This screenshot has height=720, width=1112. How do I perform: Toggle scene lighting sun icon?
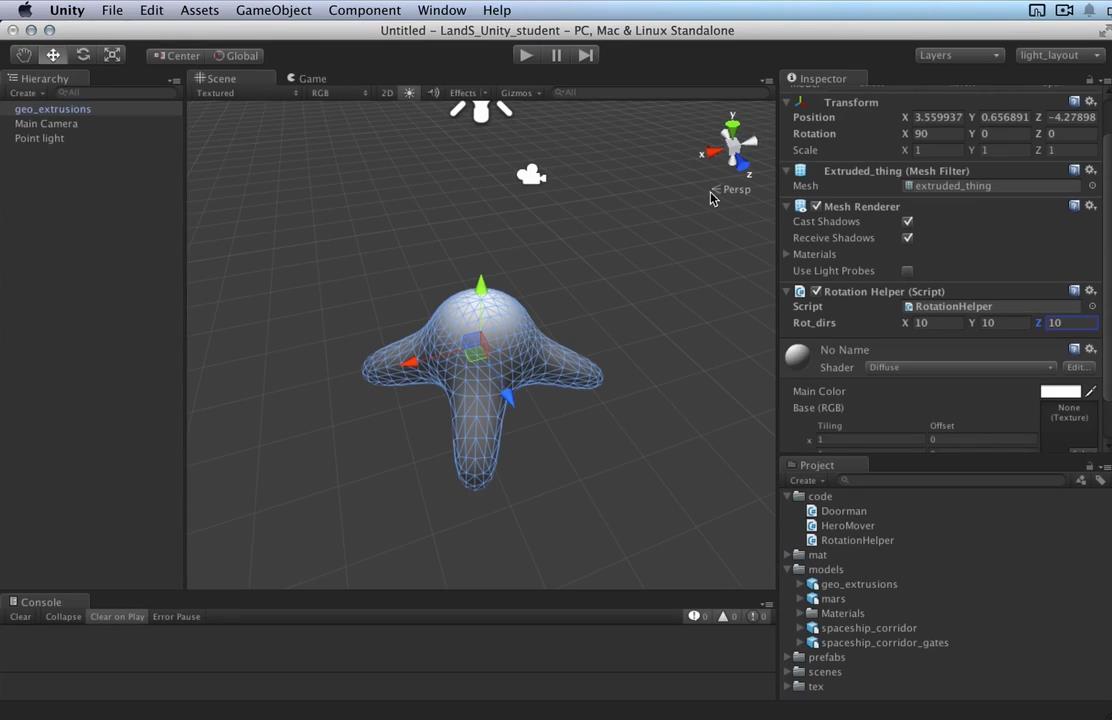(409, 93)
